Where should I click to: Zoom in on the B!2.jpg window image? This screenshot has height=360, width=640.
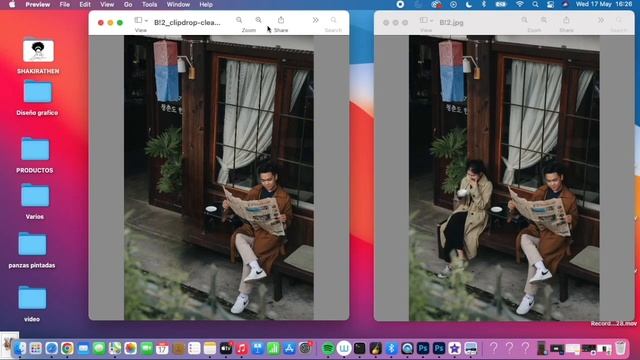tap(544, 20)
